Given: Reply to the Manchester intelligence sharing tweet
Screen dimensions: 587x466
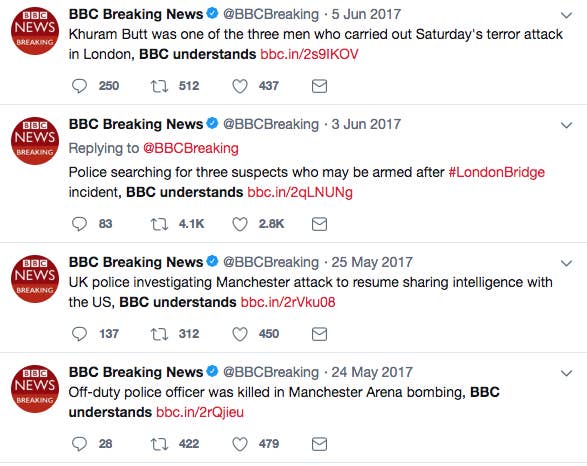Looking at the screenshot, I should [79, 334].
